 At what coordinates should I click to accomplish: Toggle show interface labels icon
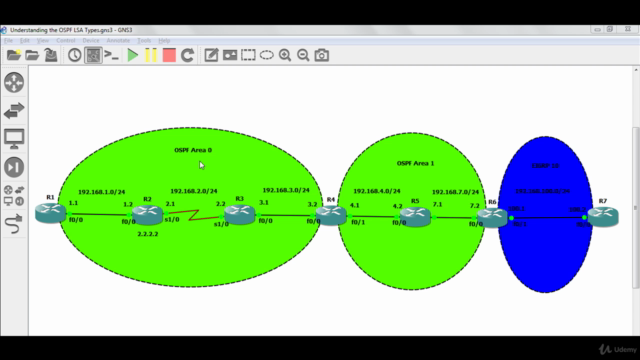[x=93, y=55]
